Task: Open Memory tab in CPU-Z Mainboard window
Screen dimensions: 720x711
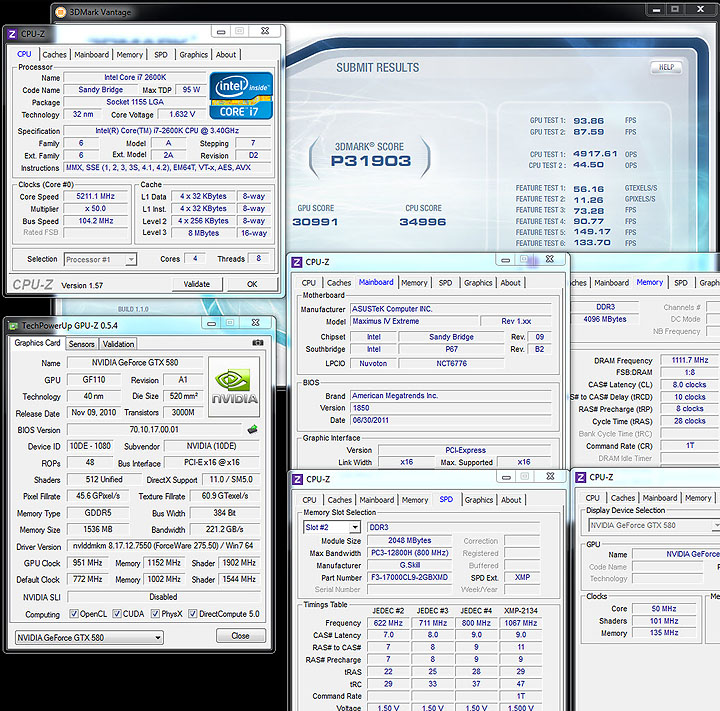Action: click(x=414, y=282)
